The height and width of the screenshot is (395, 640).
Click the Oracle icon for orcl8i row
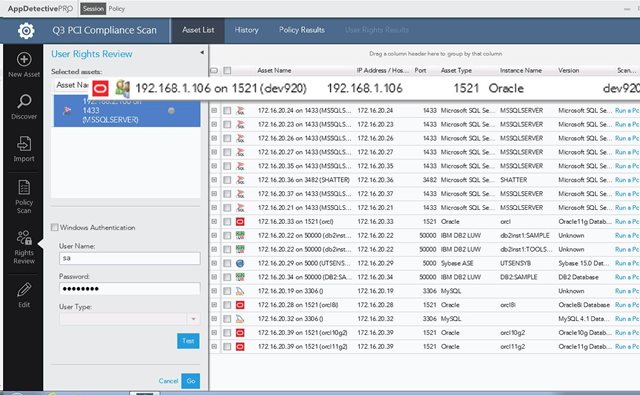(x=240, y=305)
